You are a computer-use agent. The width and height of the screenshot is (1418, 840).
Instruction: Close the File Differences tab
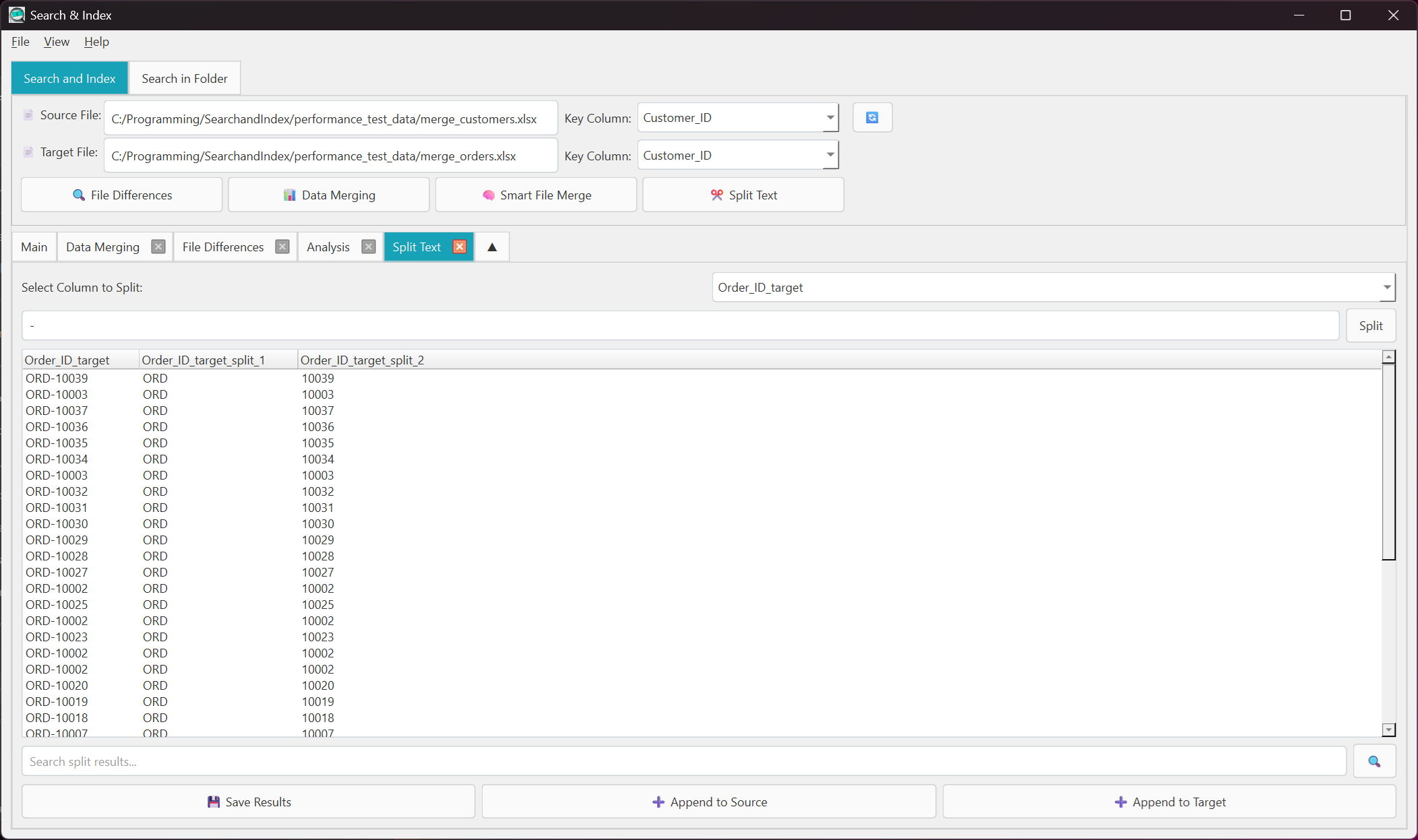282,247
